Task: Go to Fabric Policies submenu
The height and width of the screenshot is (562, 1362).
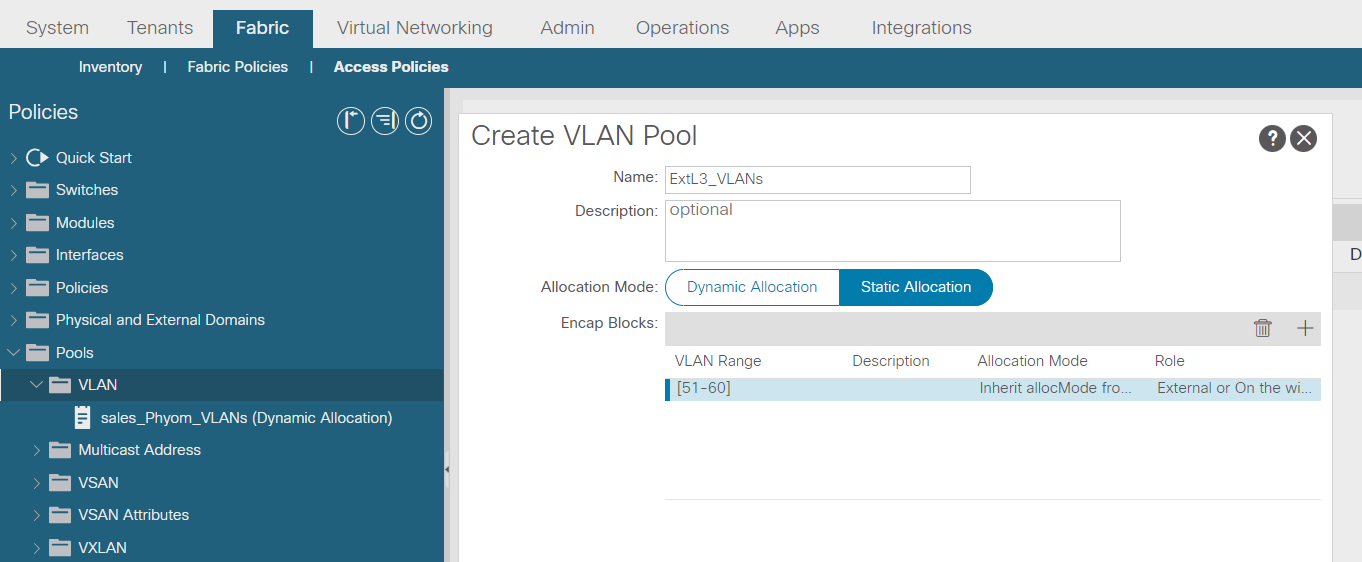Action: click(x=238, y=67)
